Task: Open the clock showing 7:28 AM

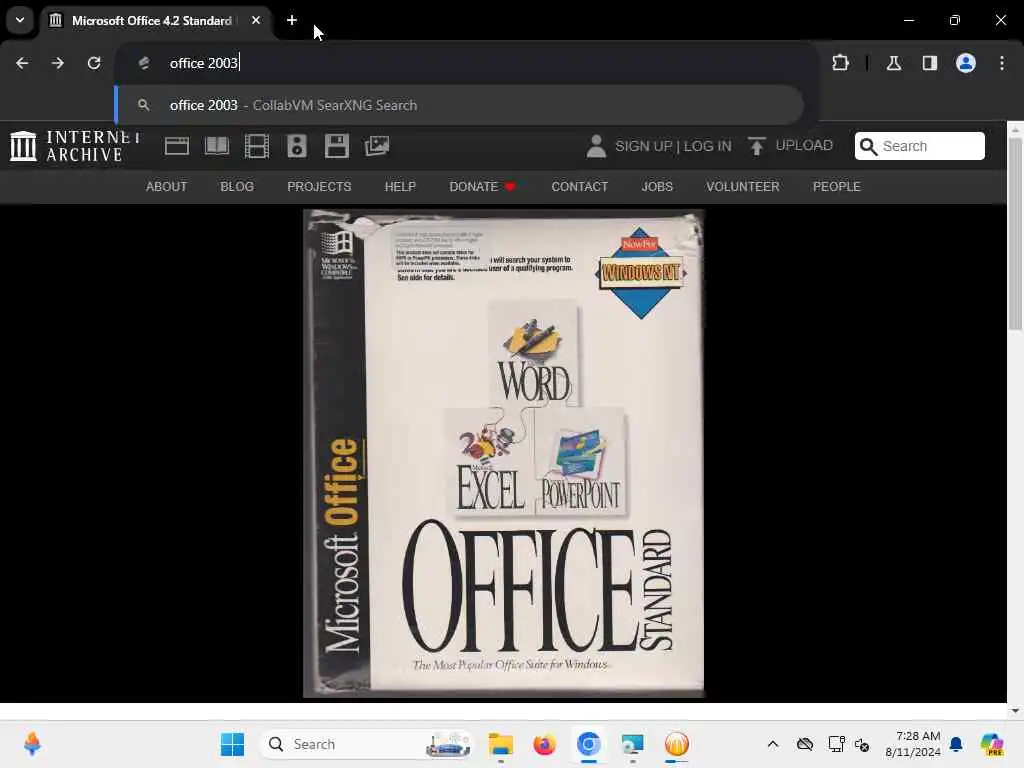Action: pyautogui.click(x=913, y=744)
